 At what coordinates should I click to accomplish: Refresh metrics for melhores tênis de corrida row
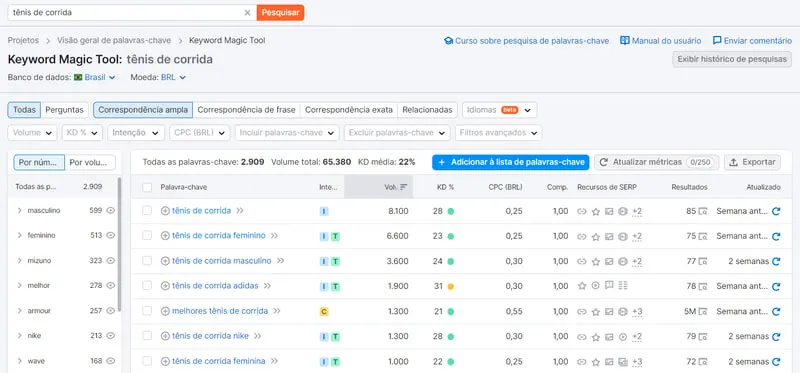pyautogui.click(x=776, y=311)
